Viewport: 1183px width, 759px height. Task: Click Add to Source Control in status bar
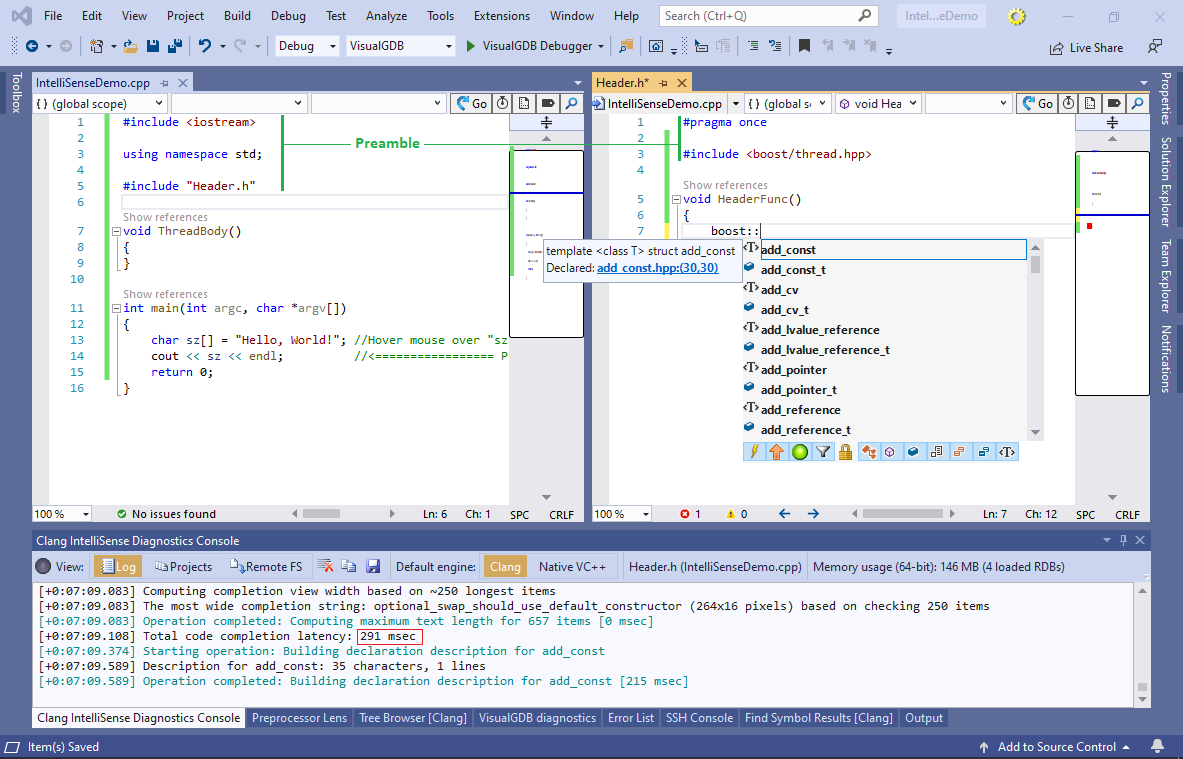click(1056, 747)
